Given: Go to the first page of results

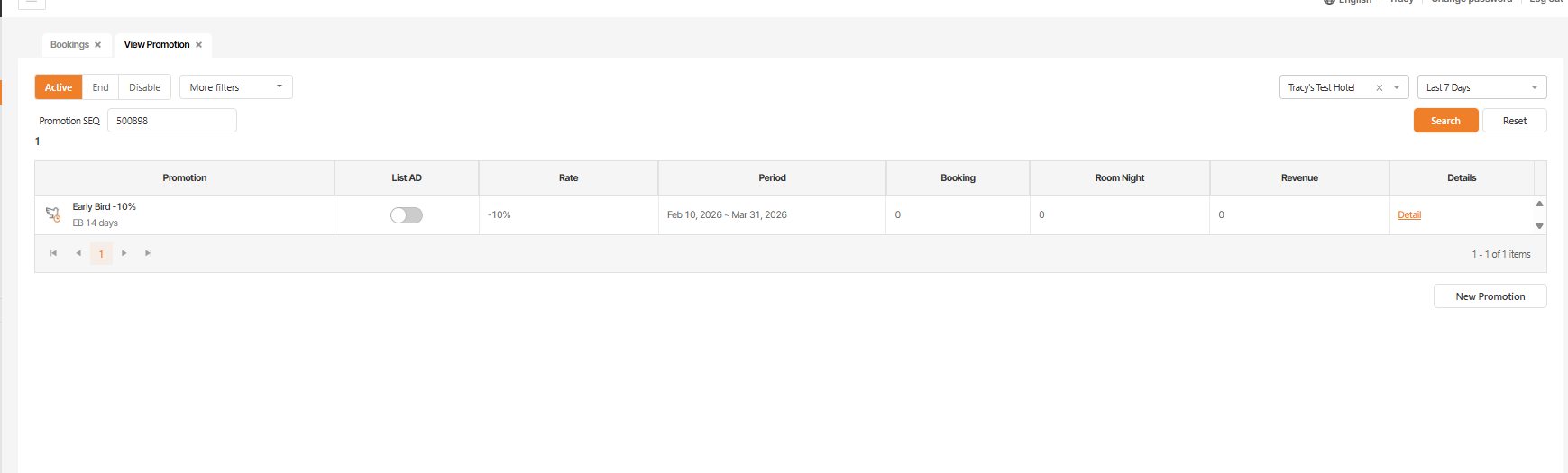Looking at the screenshot, I should click(53, 253).
